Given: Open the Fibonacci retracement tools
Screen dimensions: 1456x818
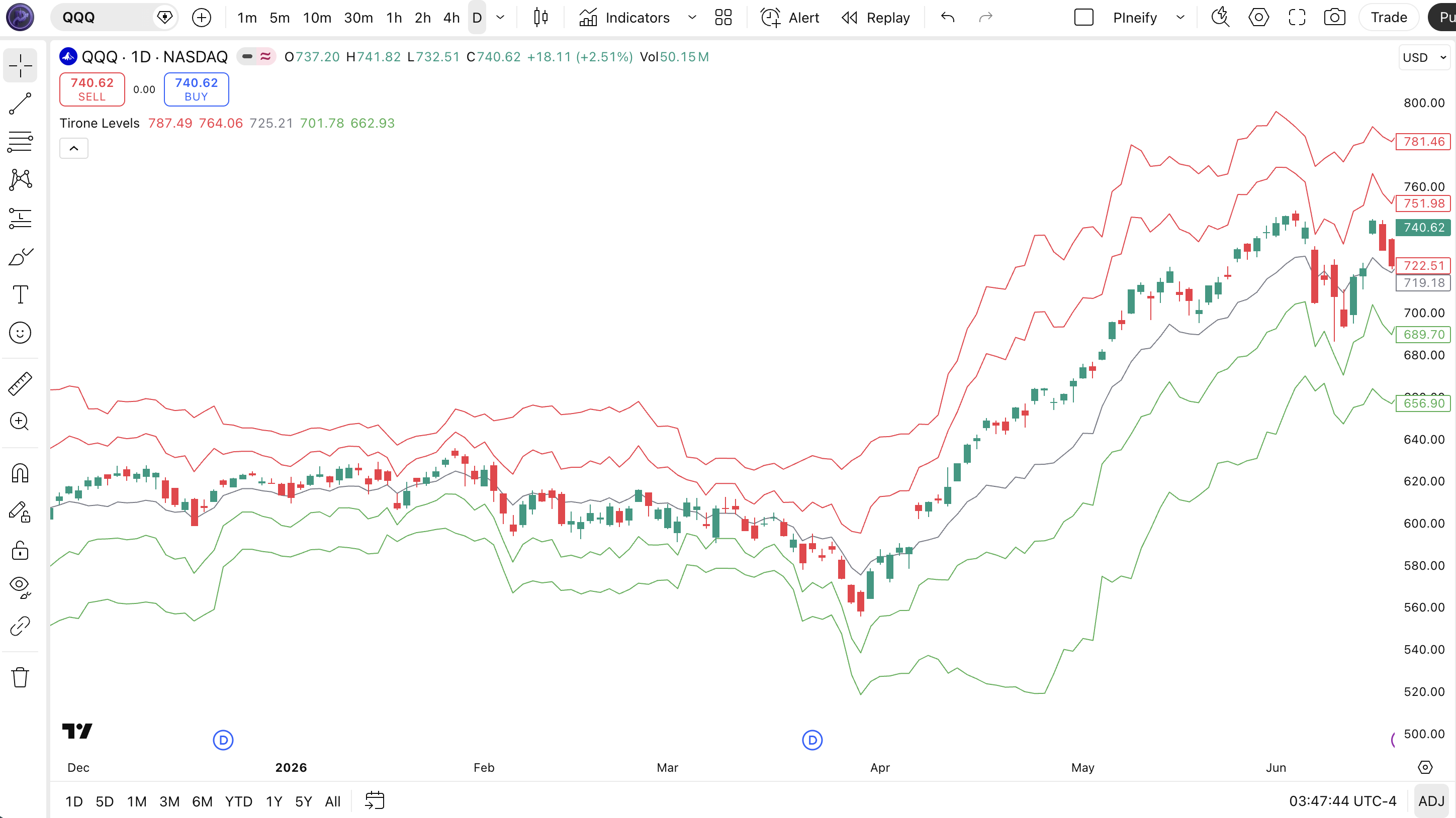Looking at the screenshot, I should (x=20, y=142).
